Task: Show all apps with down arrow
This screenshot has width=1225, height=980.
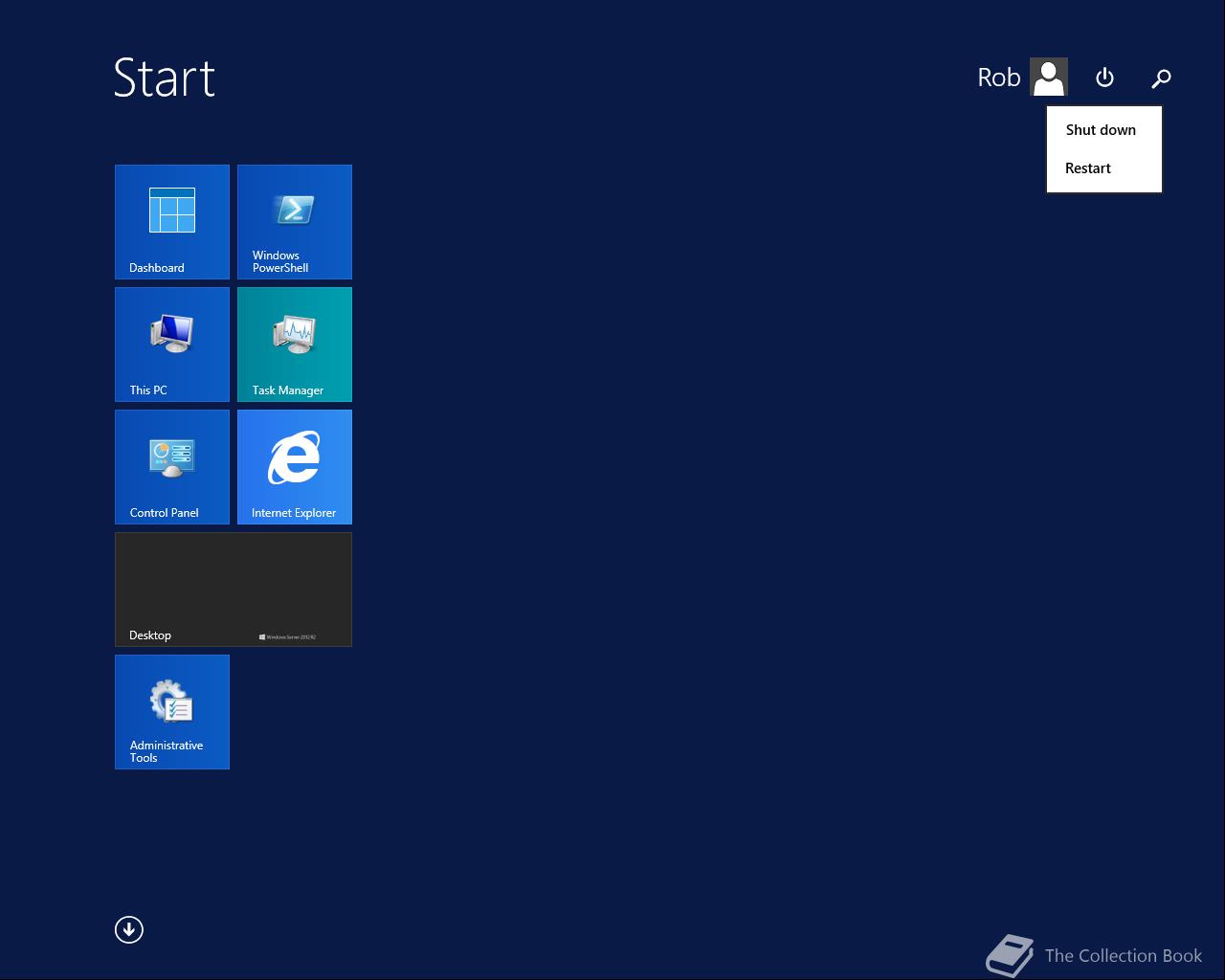Action: pos(129,929)
